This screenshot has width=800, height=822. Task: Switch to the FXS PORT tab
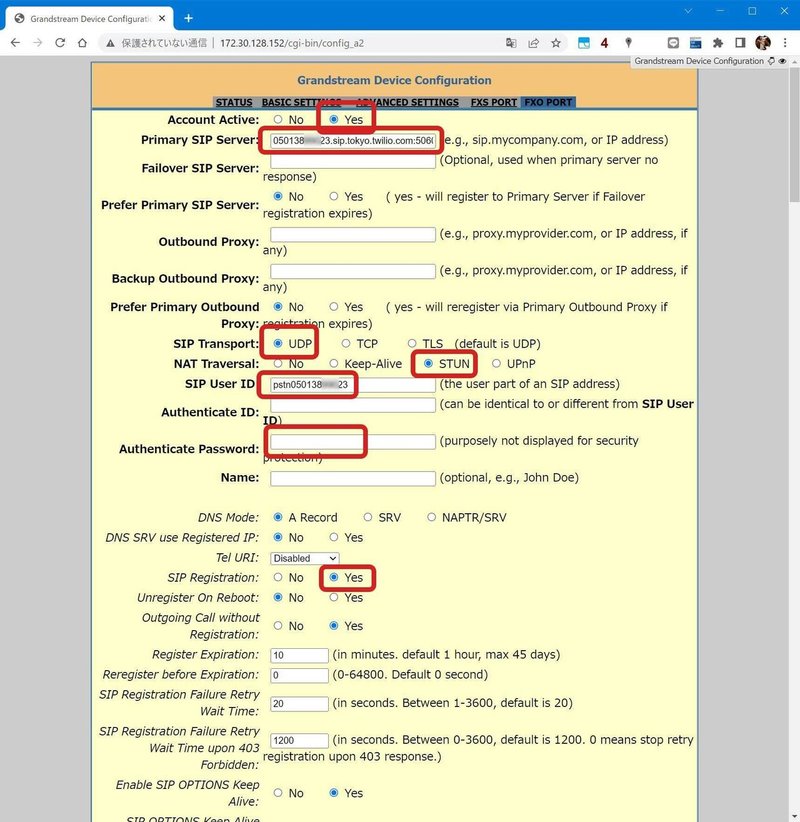(x=493, y=102)
